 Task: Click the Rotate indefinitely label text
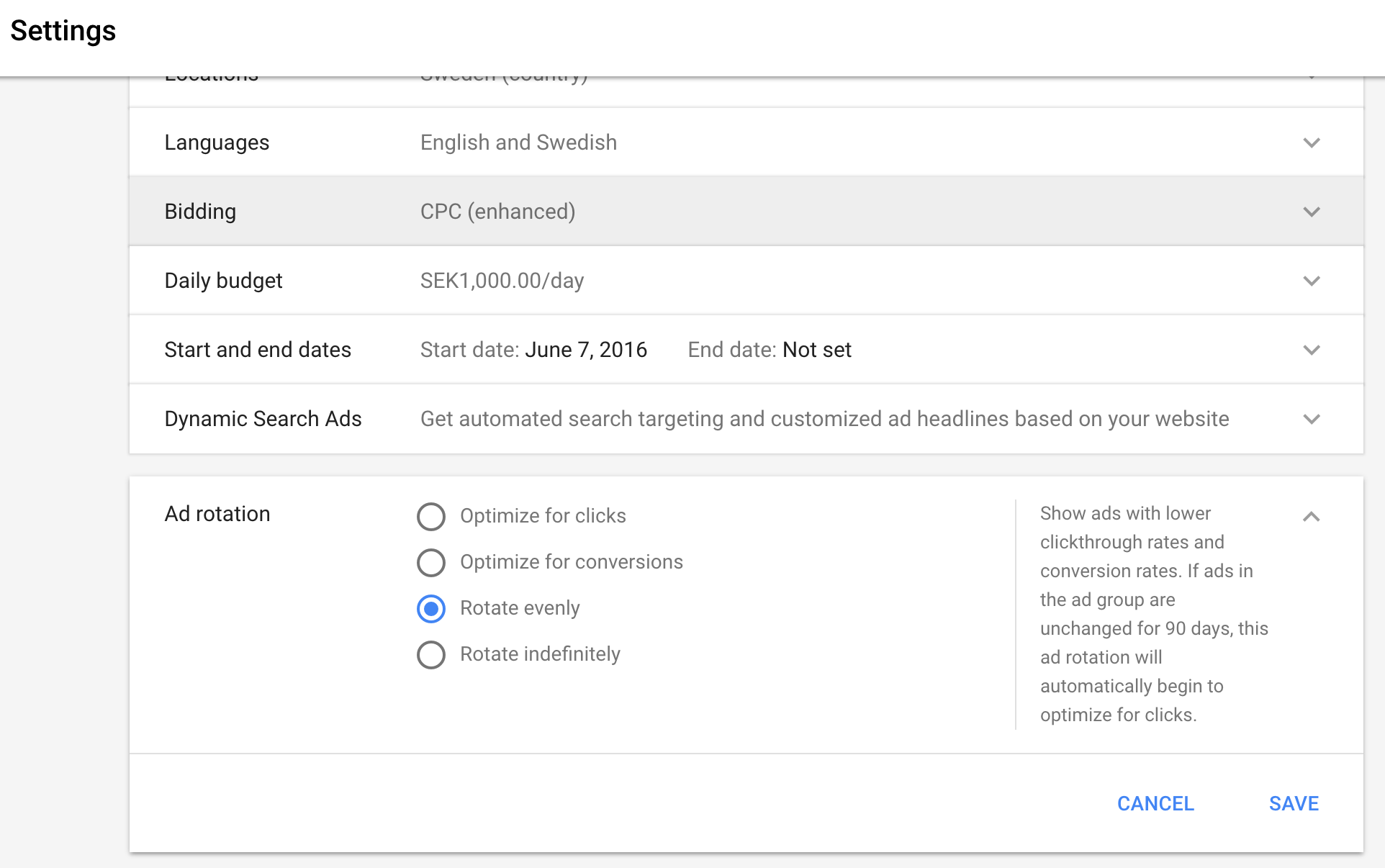(x=540, y=654)
